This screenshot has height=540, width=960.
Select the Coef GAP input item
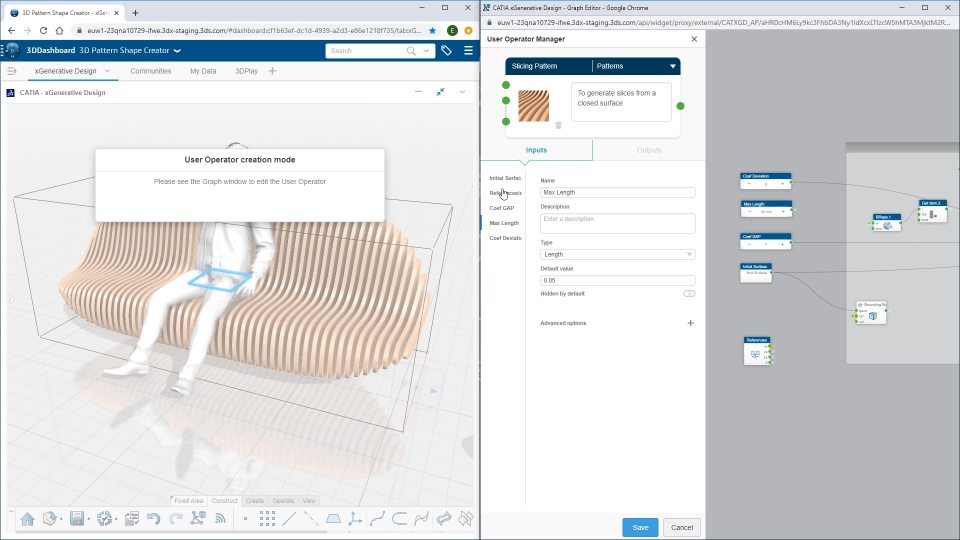pos(501,208)
